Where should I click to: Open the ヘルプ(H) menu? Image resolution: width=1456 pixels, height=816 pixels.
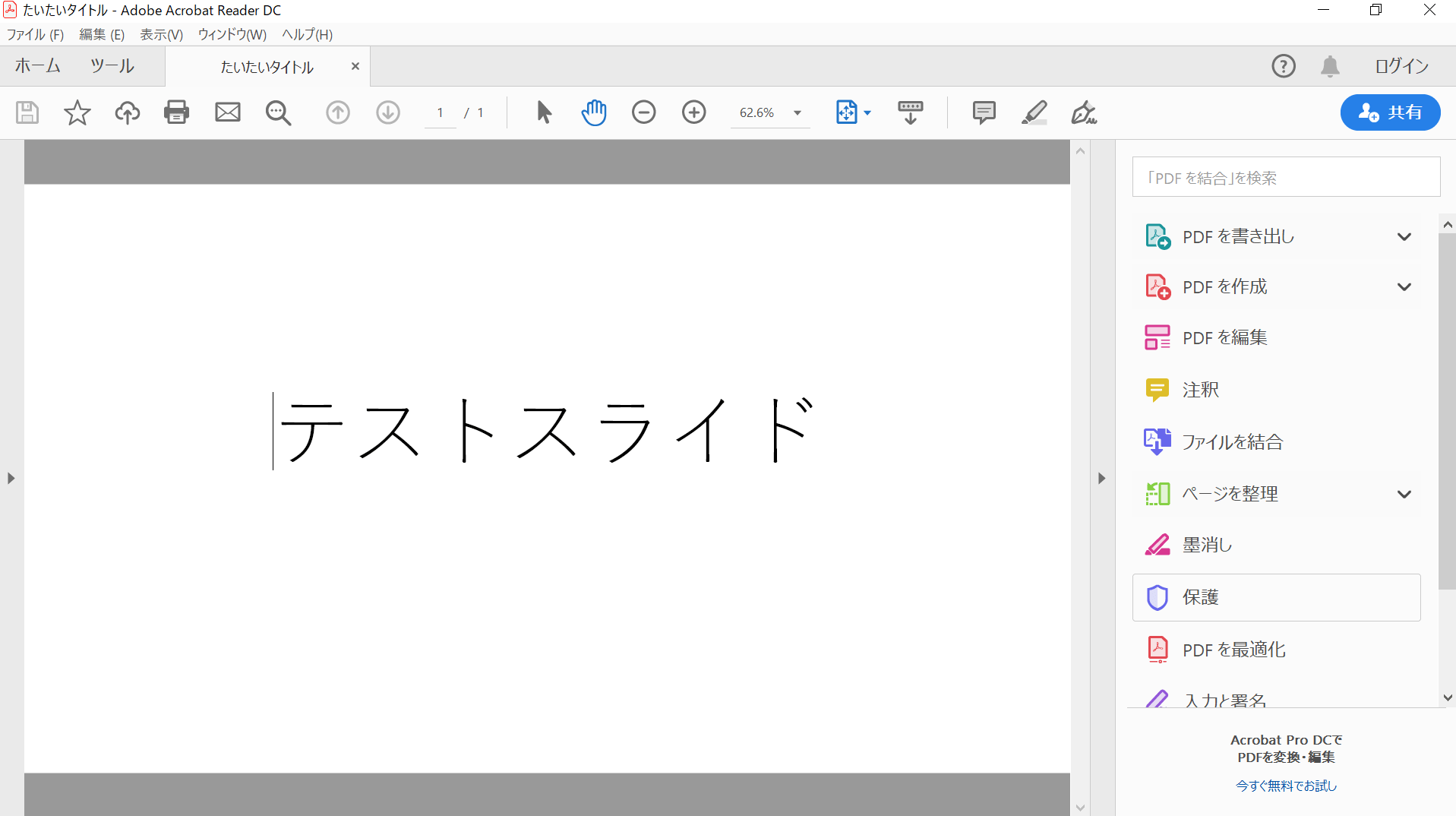pos(307,34)
